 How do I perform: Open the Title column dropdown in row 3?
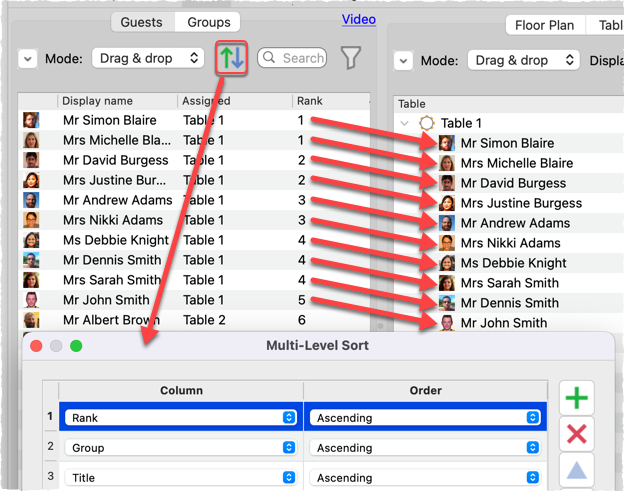pyautogui.click(x=180, y=478)
